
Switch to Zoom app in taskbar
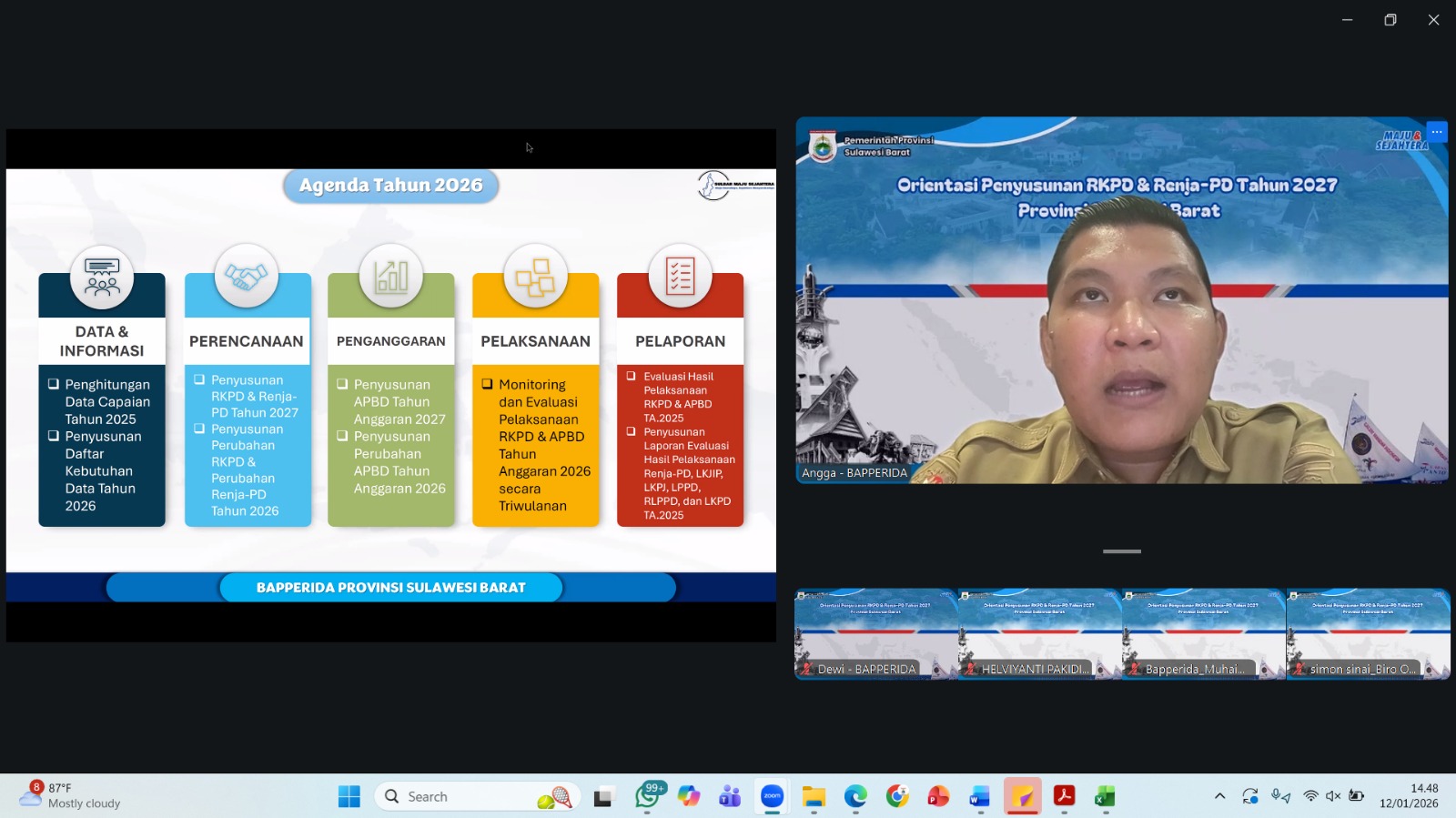[x=772, y=797]
